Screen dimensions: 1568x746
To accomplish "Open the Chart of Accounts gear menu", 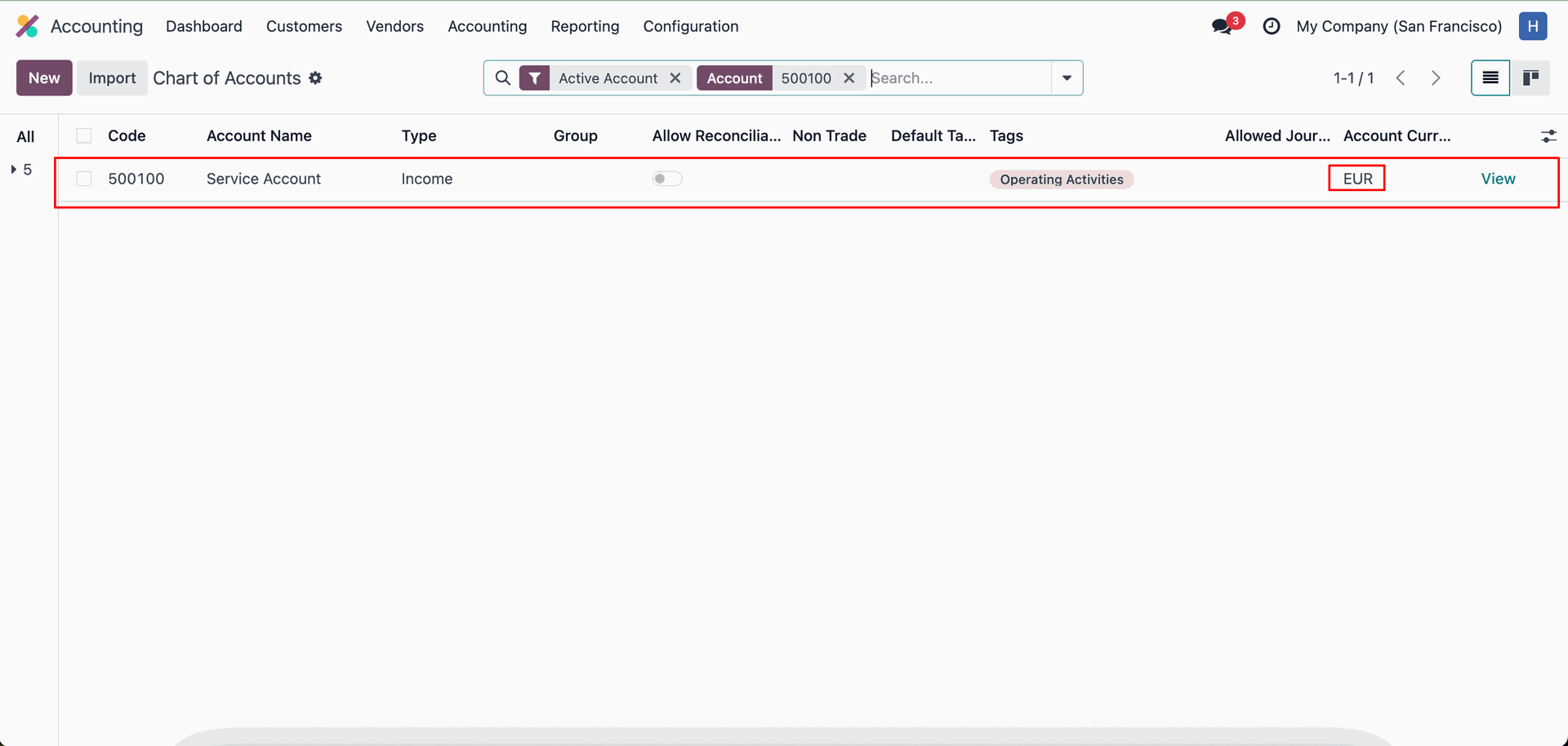I will [x=316, y=78].
